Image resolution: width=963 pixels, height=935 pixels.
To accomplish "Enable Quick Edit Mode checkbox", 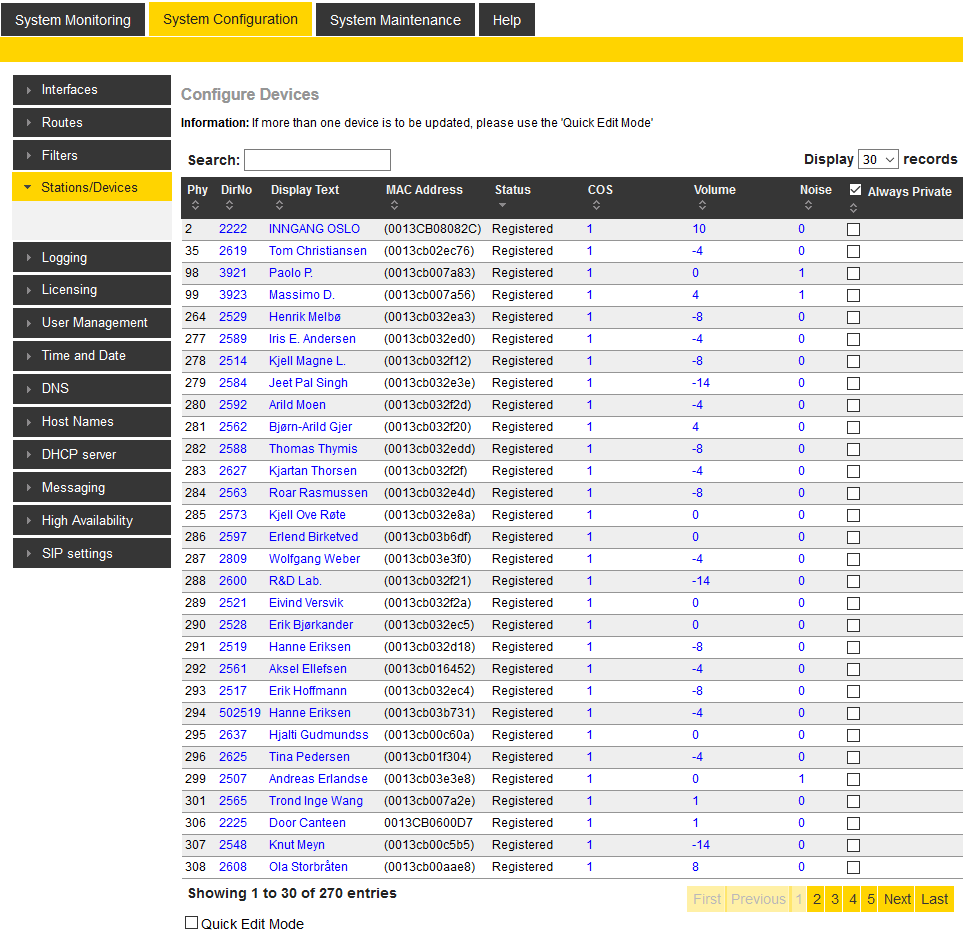I will pos(192,923).
